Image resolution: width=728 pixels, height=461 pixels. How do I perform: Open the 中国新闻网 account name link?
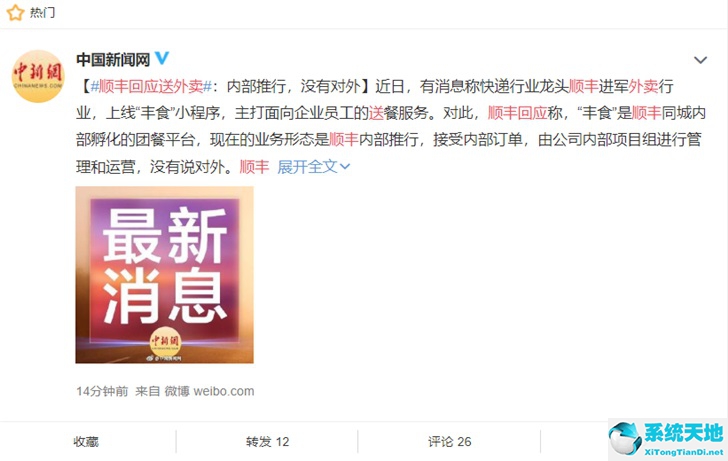pyautogui.click(x=113, y=59)
